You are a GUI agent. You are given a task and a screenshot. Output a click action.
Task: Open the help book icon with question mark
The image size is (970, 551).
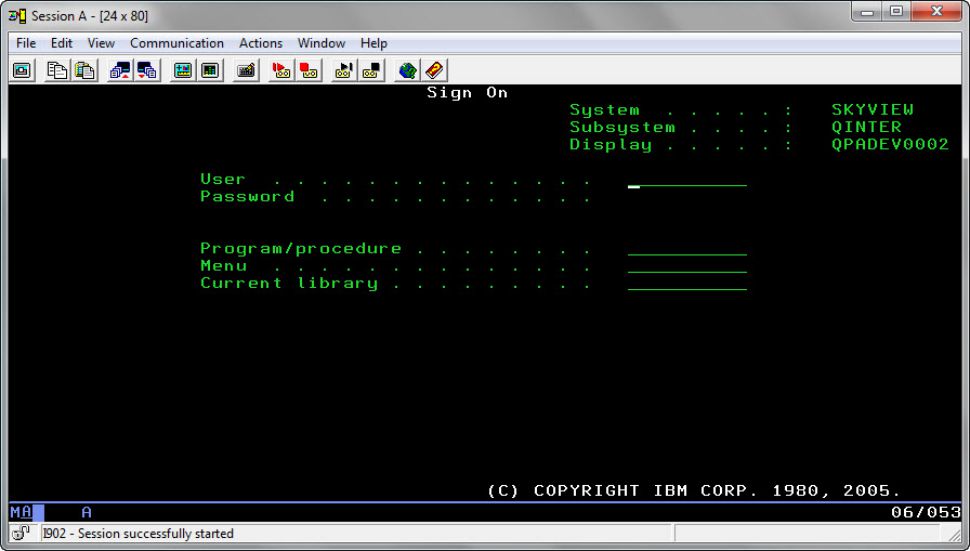(435, 70)
